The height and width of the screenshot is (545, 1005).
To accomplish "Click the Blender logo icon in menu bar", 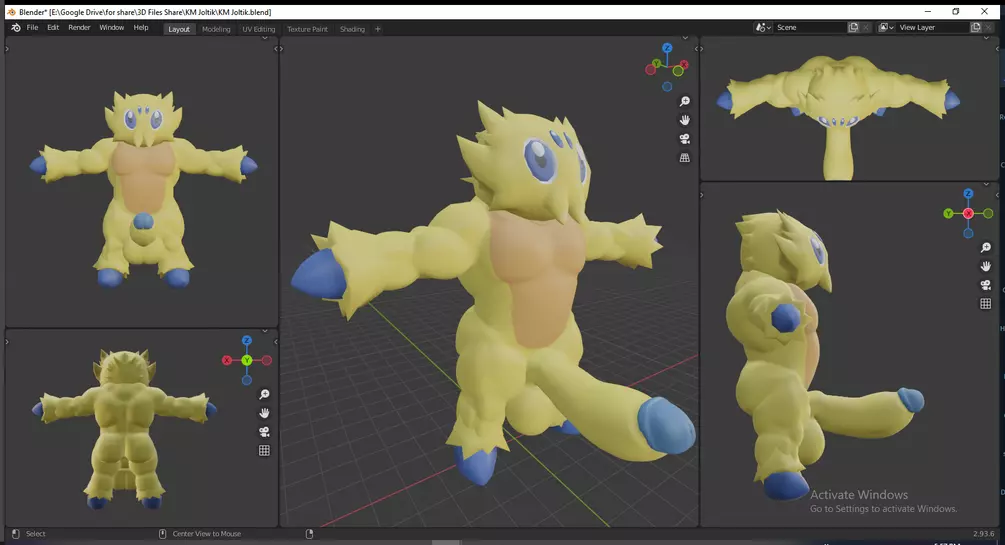I will coord(15,28).
